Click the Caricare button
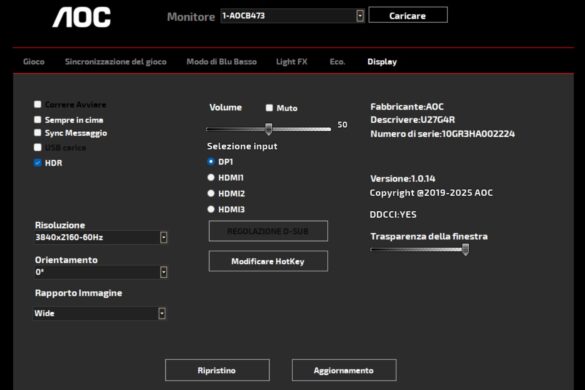This screenshot has height=390, width=585. 408,15
